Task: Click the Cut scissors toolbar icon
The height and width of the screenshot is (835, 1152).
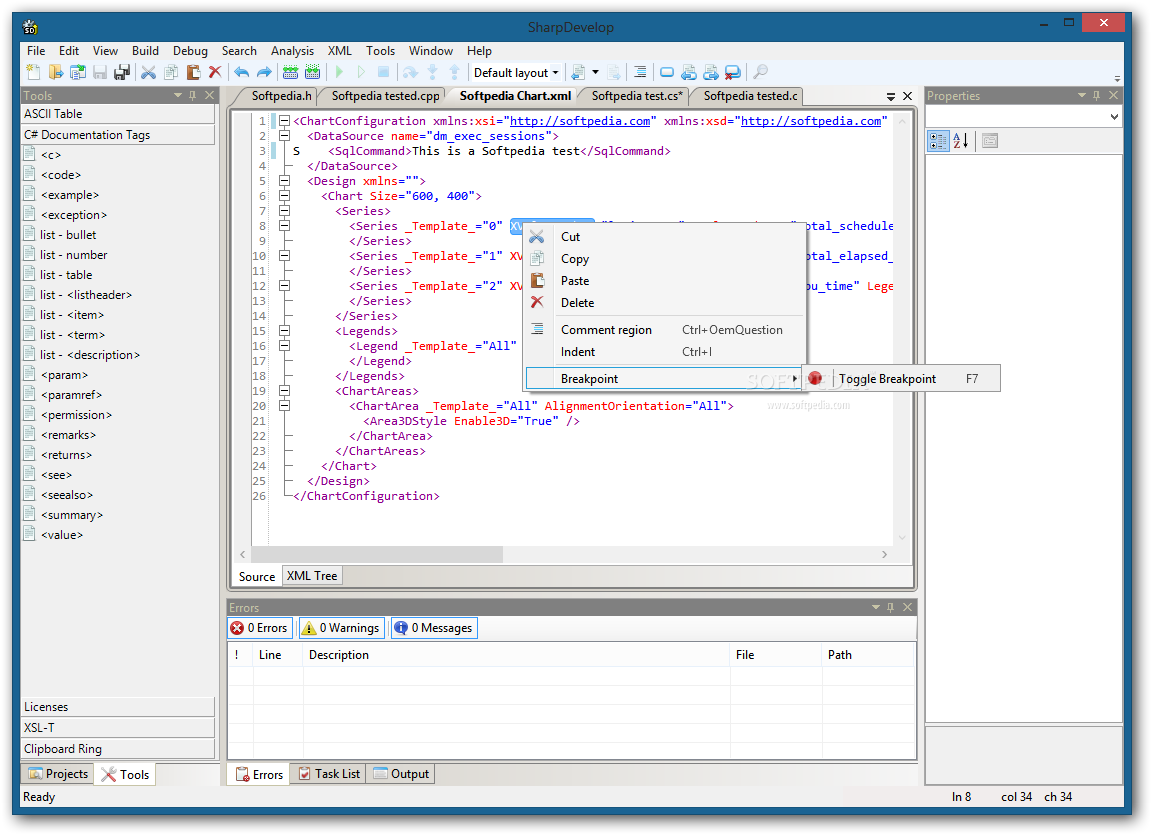Action: pos(148,72)
